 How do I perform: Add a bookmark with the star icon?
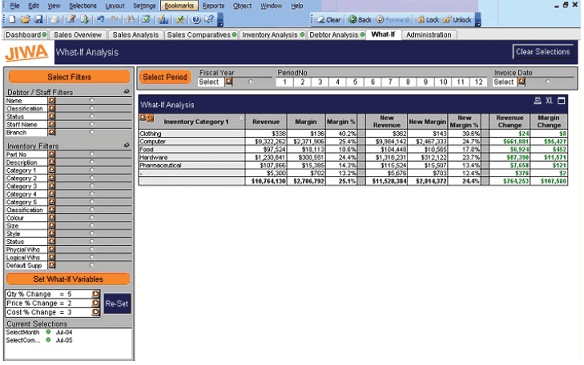pos(180,19)
